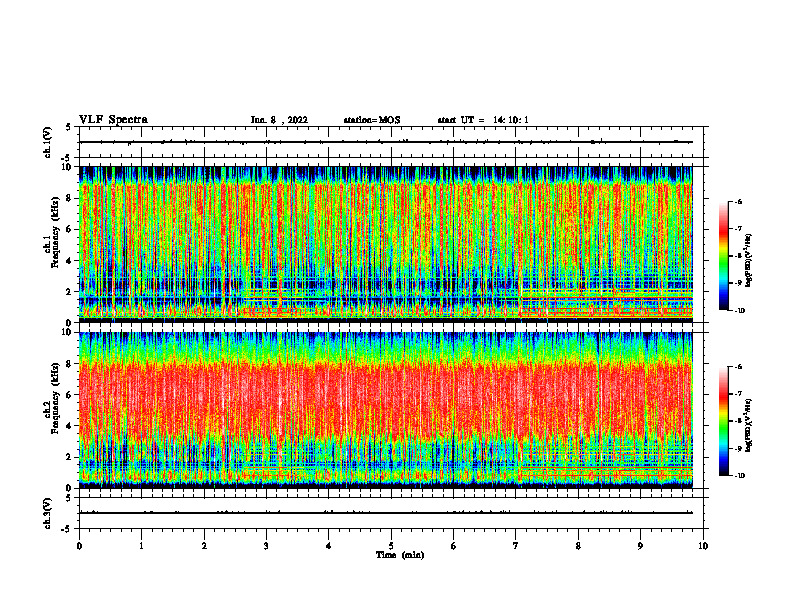The image size is (792, 612).
Task: Click the ch.3(V) waveform trace panel
Action: pyautogui.click(x=393, y=513)
